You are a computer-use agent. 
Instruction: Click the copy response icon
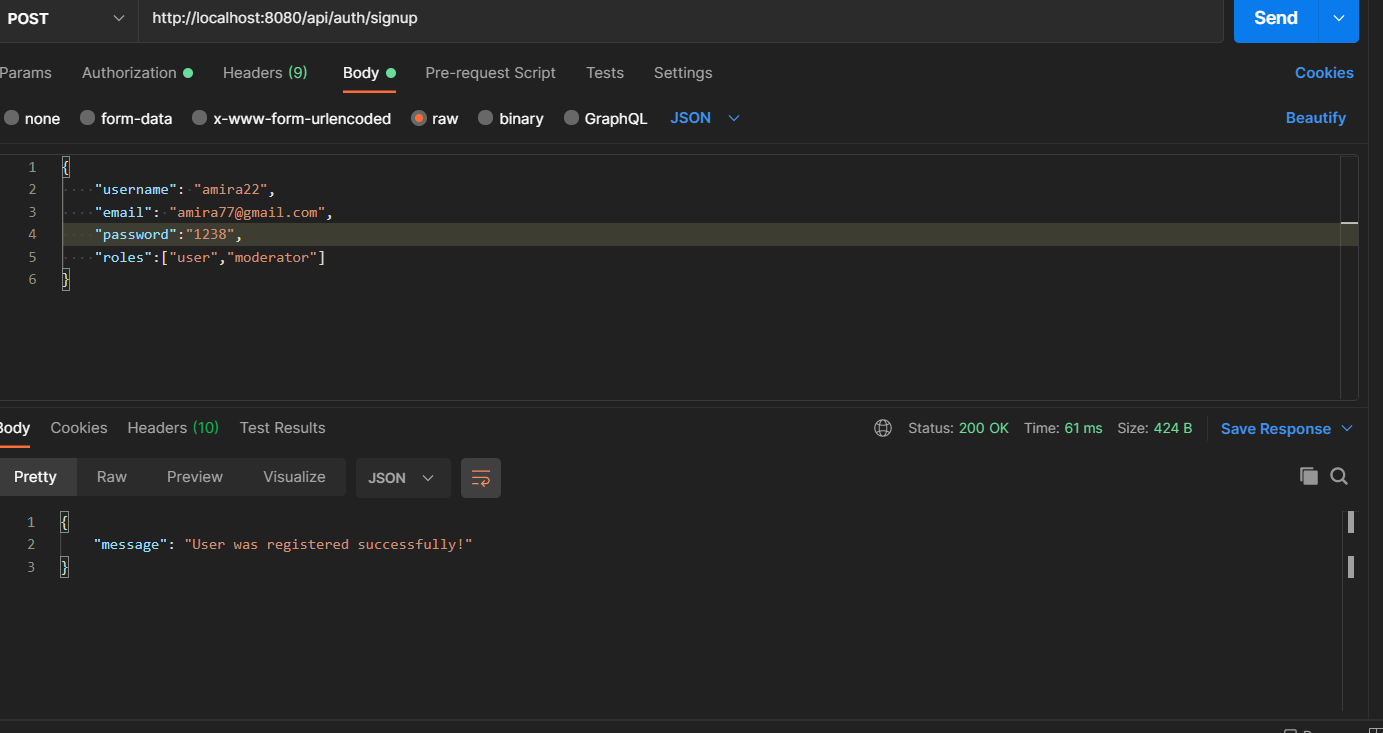(1309, 476)
